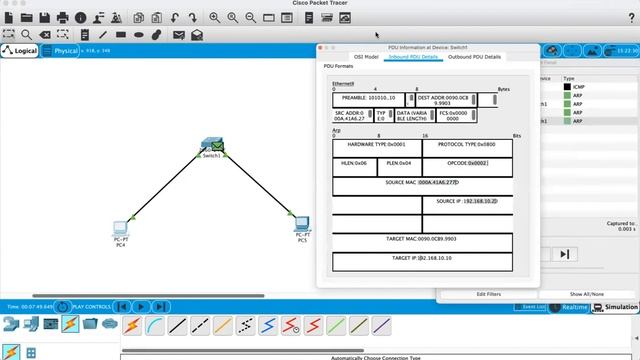Choose the Draw Line tool
The height and width of the screenshot is (360, 640).
coord(103,35)
